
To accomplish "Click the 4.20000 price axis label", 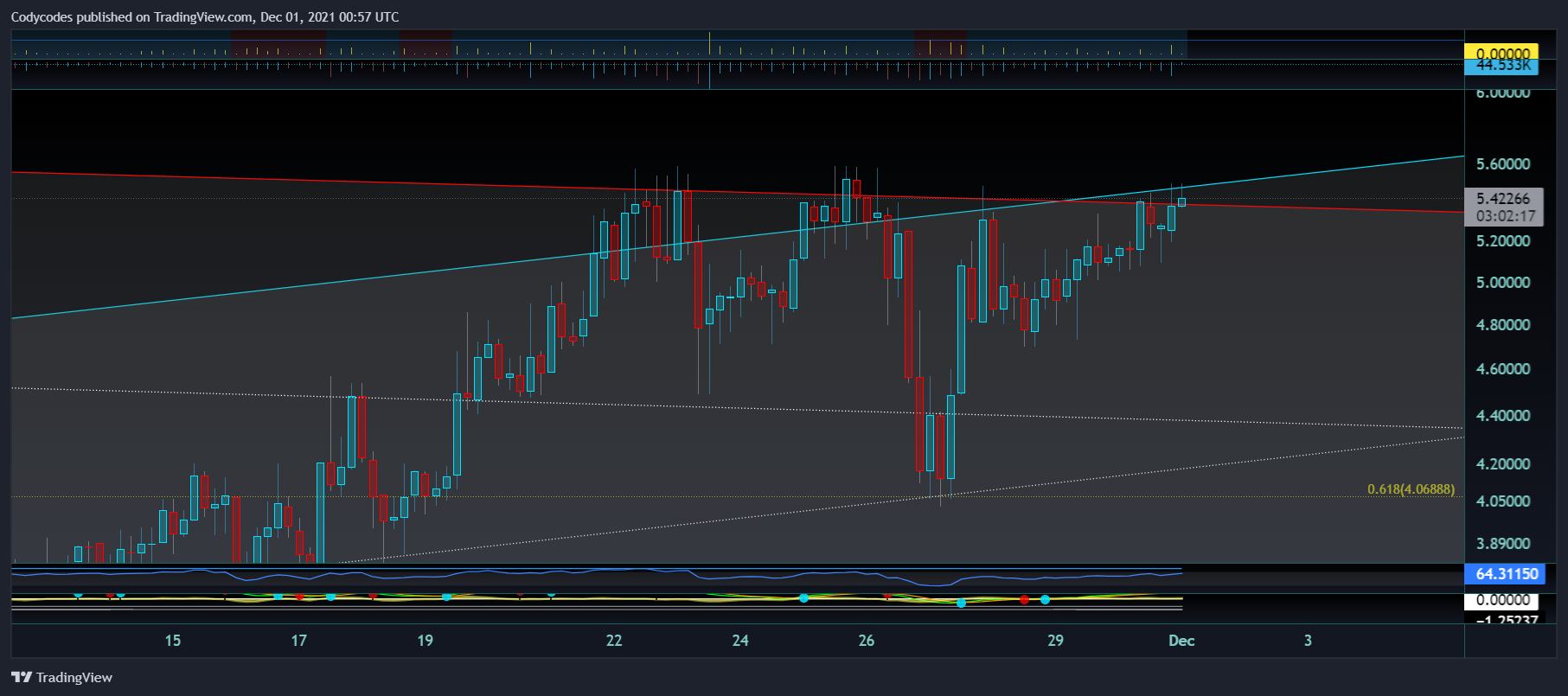I will coord(1503,464).
